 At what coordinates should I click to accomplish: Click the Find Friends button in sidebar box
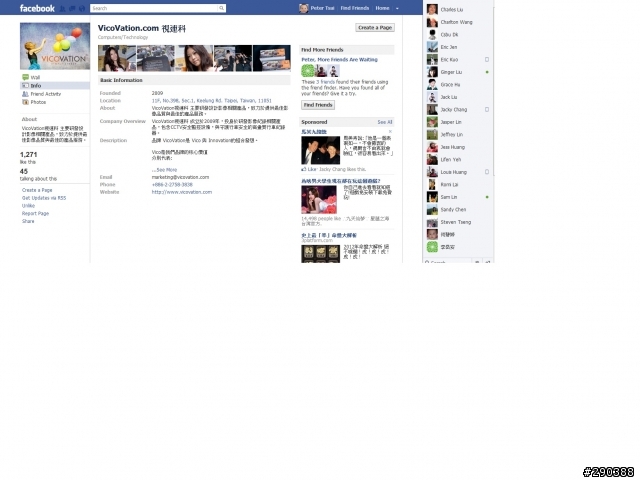click(x=318, y=105)
